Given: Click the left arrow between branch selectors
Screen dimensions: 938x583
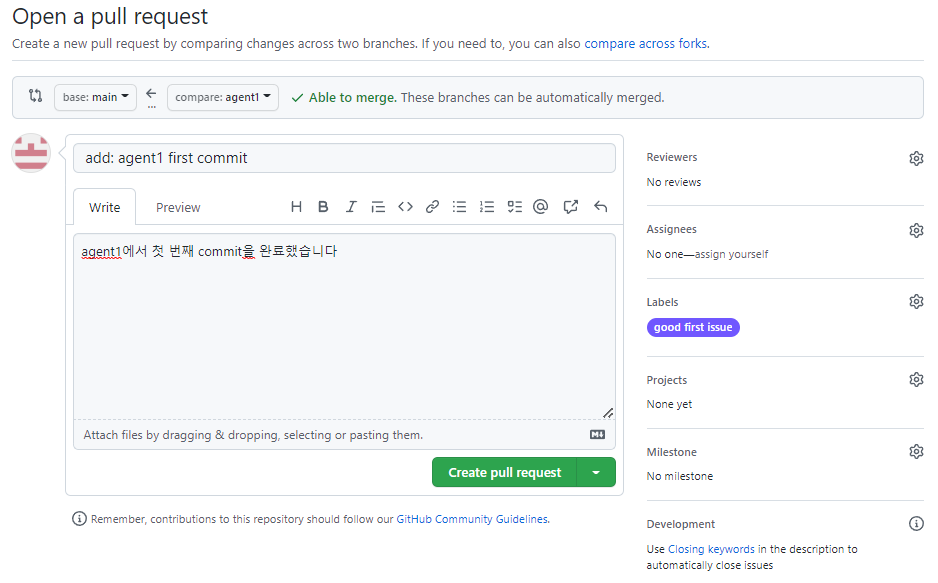Looking at the screenshot, I should (151, 94).
